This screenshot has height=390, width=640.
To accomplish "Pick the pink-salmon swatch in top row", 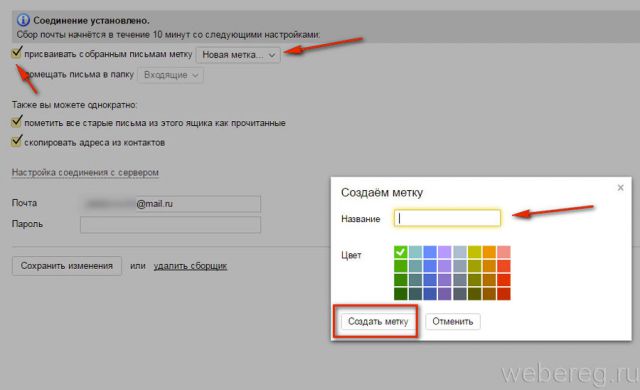I will tap(504, 252).
